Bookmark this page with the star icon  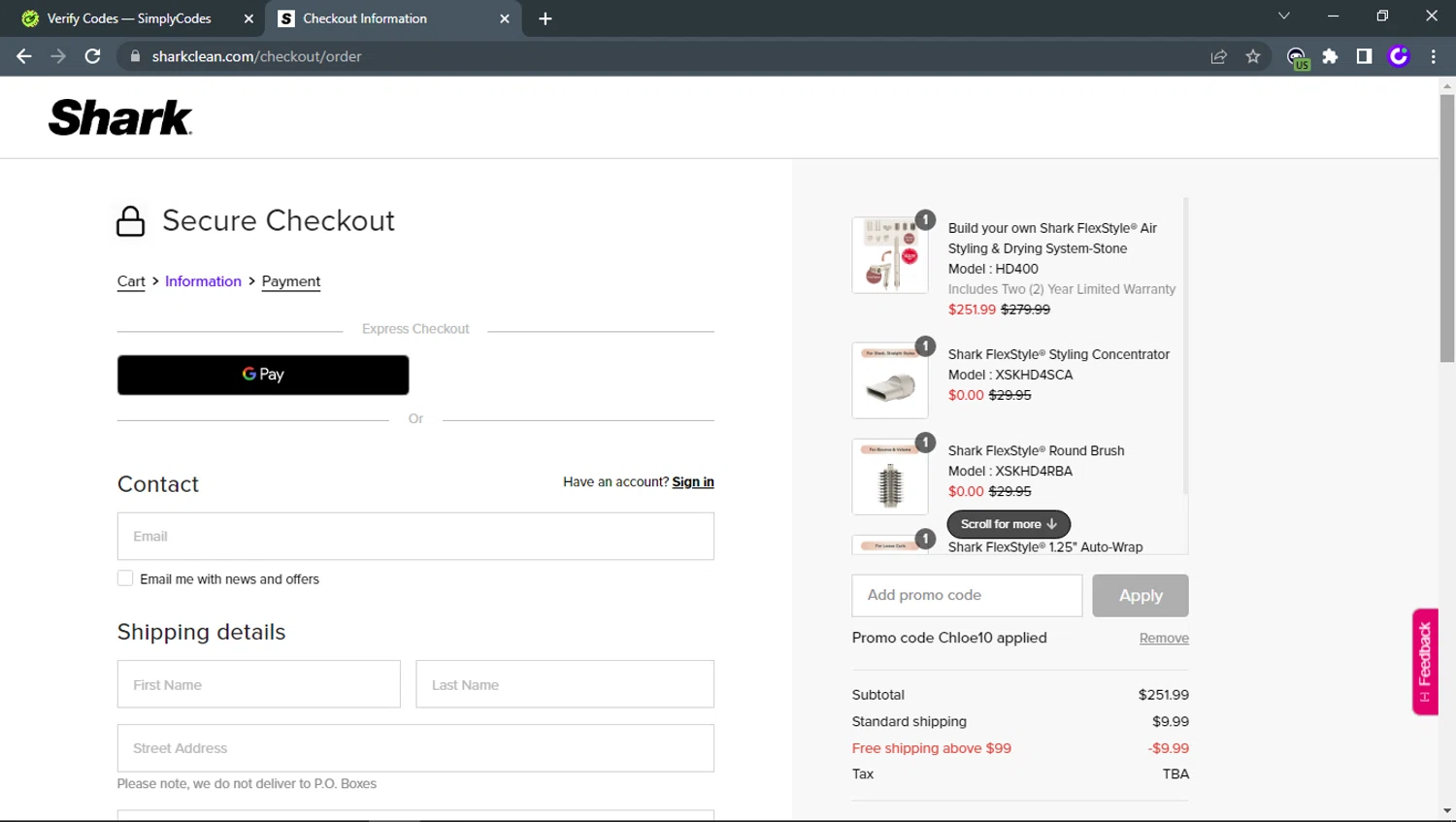point(1253,56)
